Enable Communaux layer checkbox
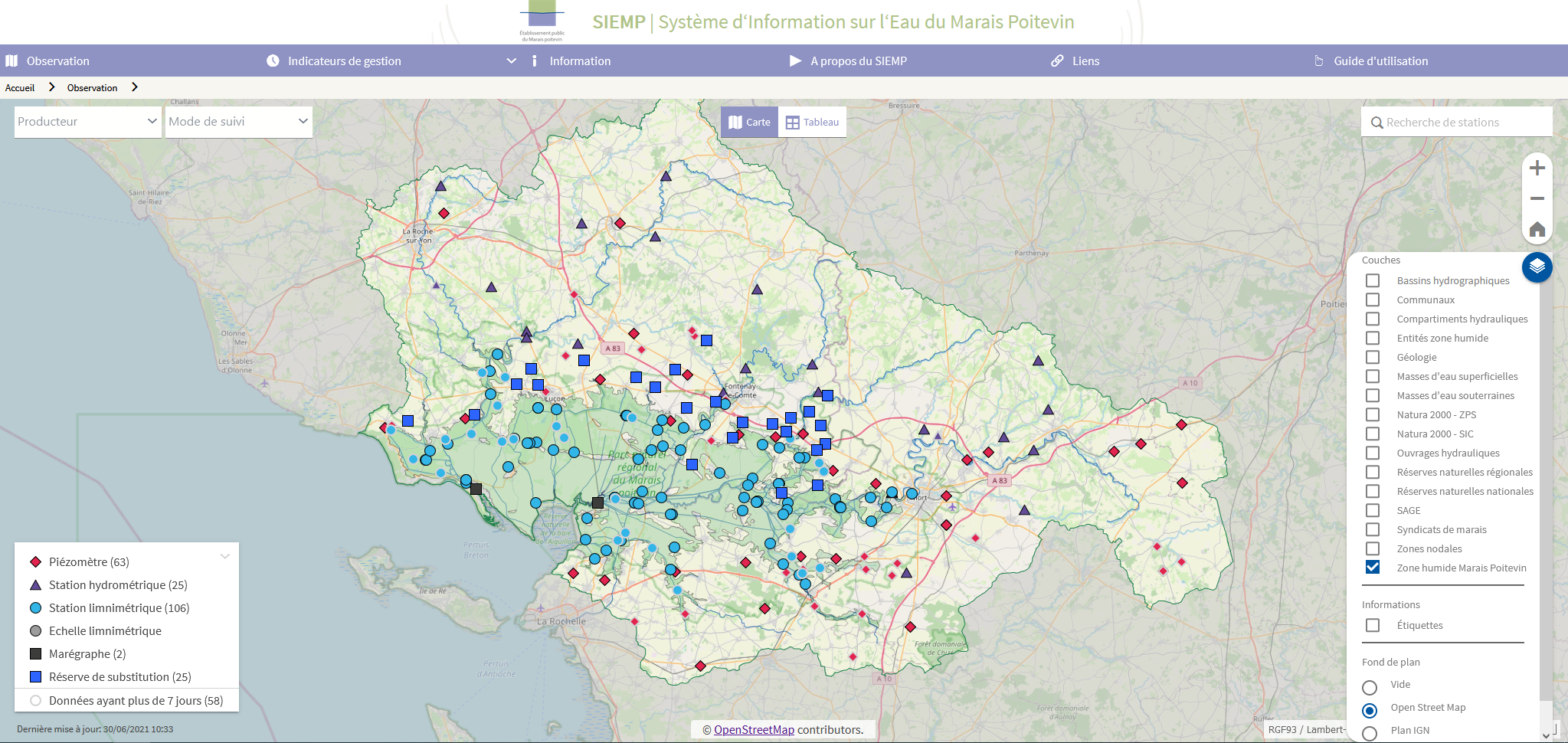 point(1373,299)
